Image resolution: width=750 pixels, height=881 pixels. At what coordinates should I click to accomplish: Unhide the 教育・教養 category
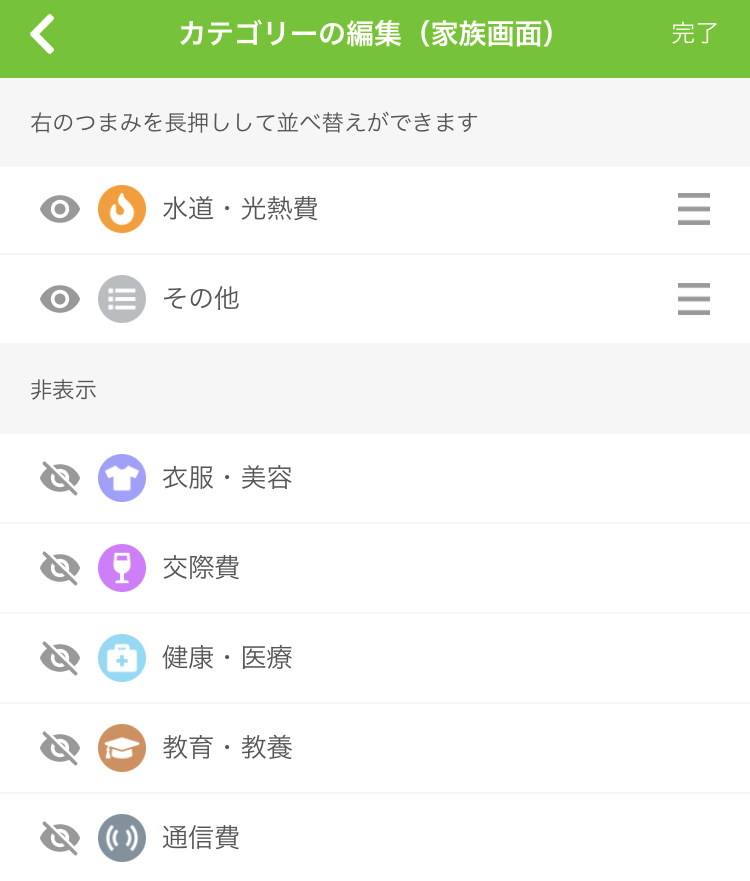point(60,748)
